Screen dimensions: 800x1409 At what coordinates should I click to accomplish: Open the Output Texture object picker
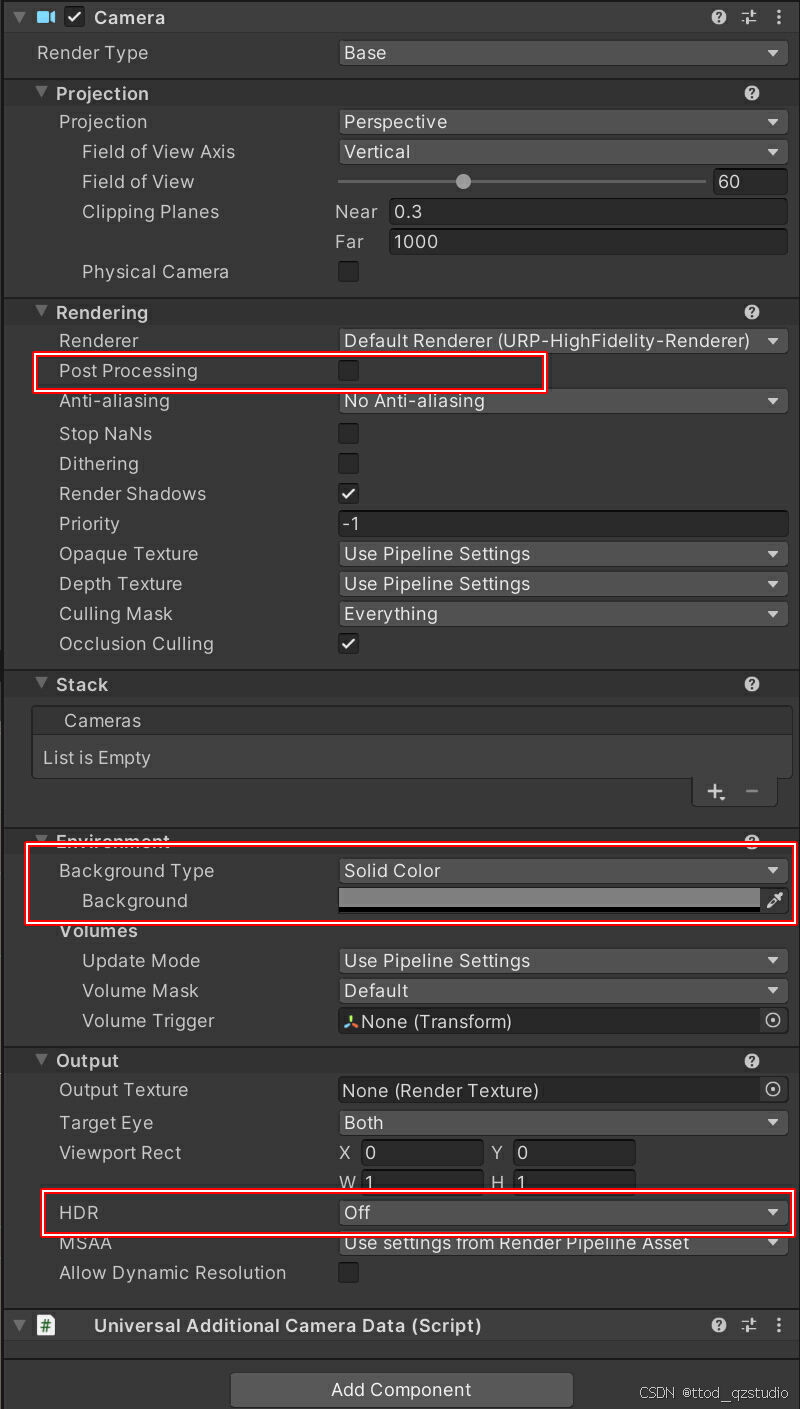pyautogui.click(x=771, y=1090)
